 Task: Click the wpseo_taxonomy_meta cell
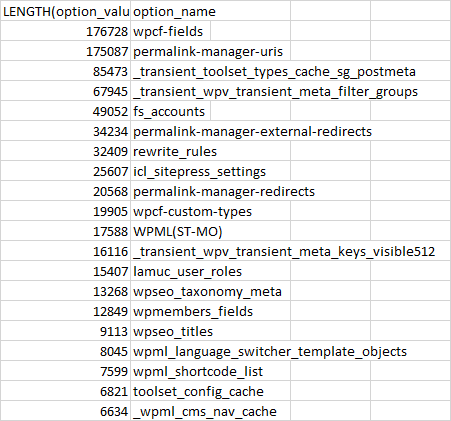(x=210, y=291)
